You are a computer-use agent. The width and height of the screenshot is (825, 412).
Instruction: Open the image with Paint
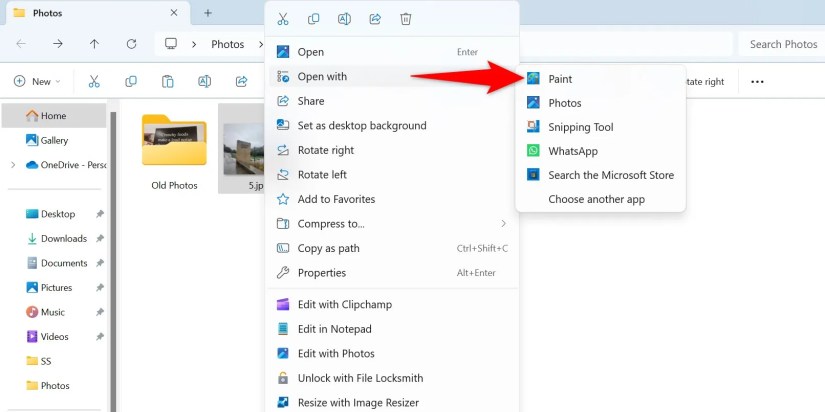(600, 79)
